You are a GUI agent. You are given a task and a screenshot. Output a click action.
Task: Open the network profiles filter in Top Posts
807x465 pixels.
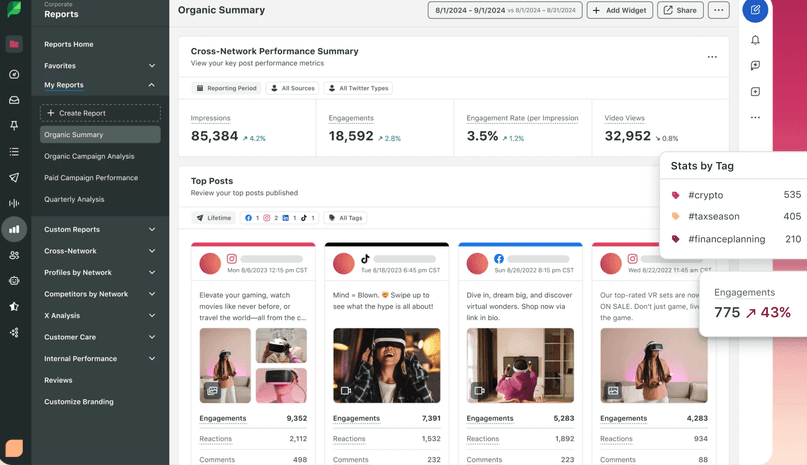(279, 218)
